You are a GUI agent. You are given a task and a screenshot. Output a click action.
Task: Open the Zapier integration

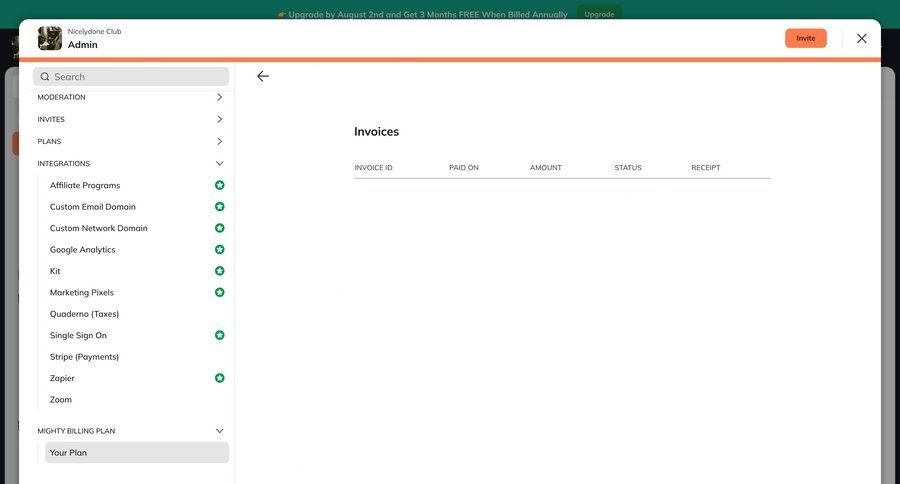point(62,378)
